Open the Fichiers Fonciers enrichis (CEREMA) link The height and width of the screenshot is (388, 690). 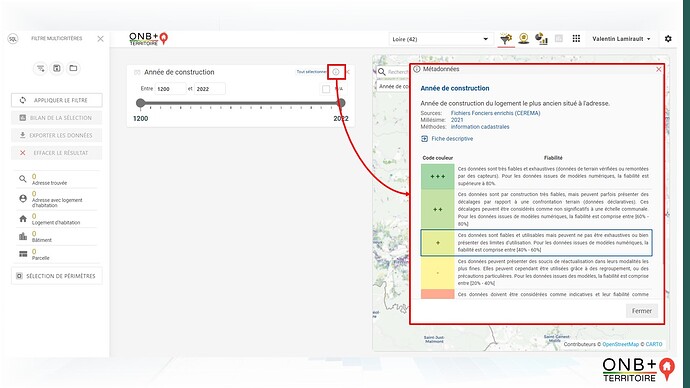(495, 113)
